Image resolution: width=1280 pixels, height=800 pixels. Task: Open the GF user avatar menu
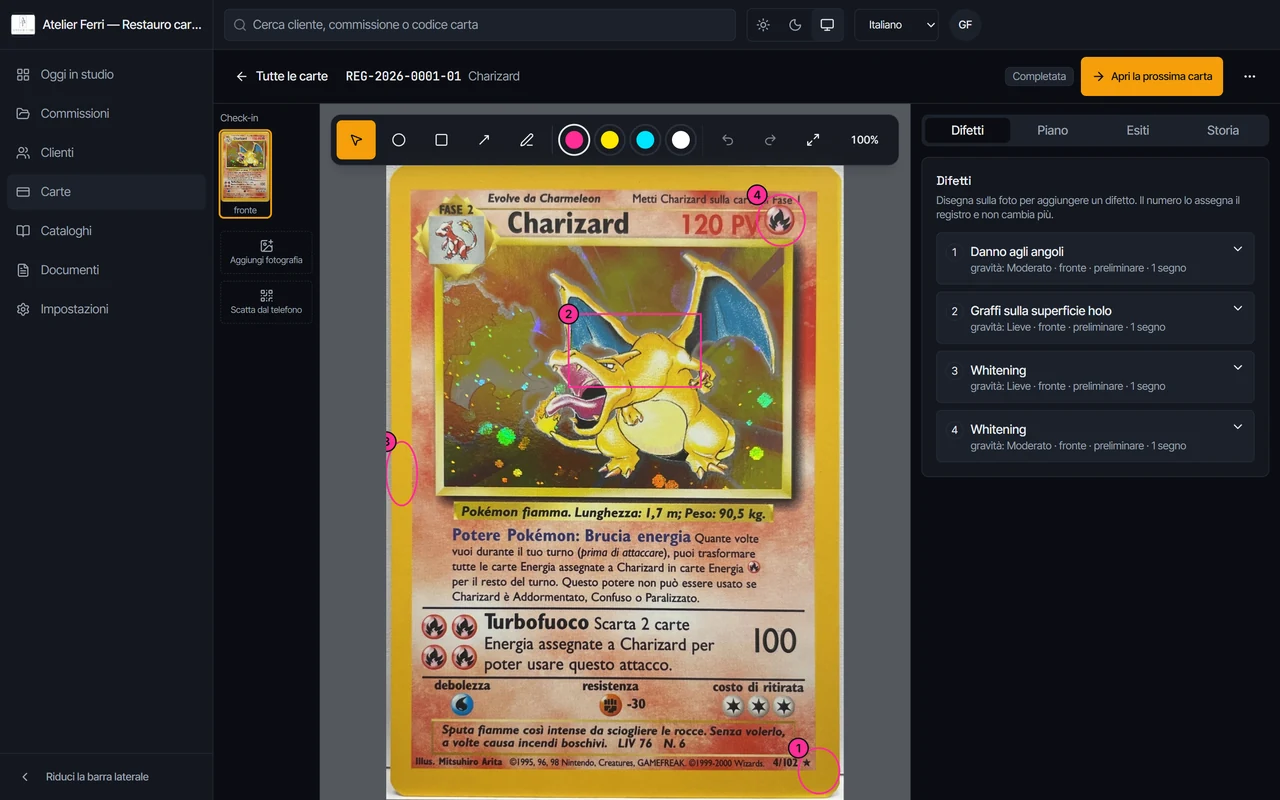pos(965,25)
